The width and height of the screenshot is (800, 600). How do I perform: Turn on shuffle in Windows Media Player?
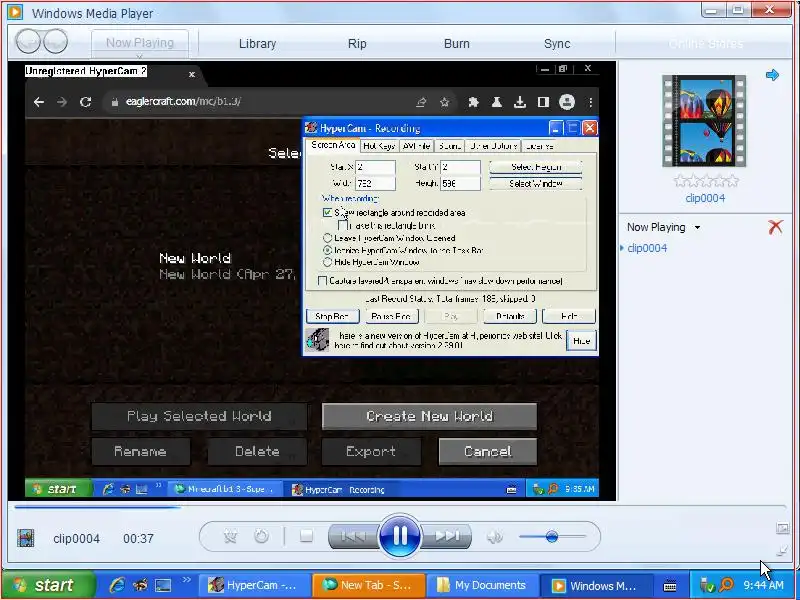click(231, 536)
